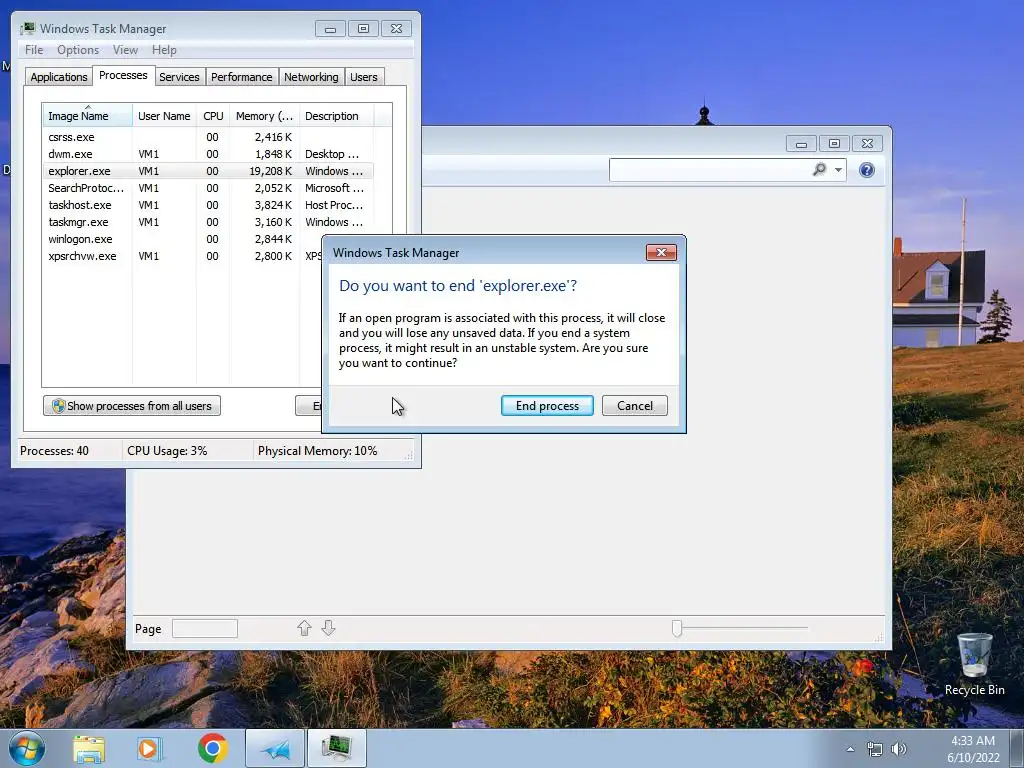
Task: Switch to the Performance tab
Action: click(x=242, y=77)
